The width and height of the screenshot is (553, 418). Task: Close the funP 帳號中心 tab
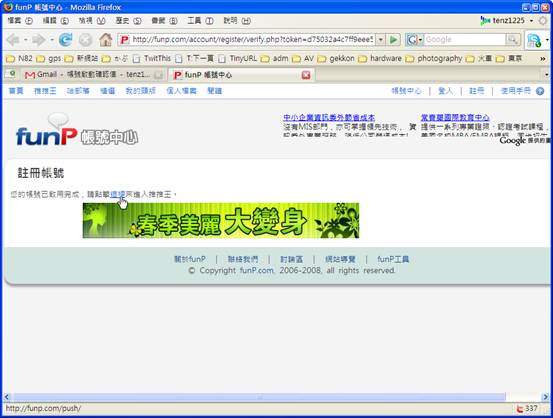click(306, 75)
